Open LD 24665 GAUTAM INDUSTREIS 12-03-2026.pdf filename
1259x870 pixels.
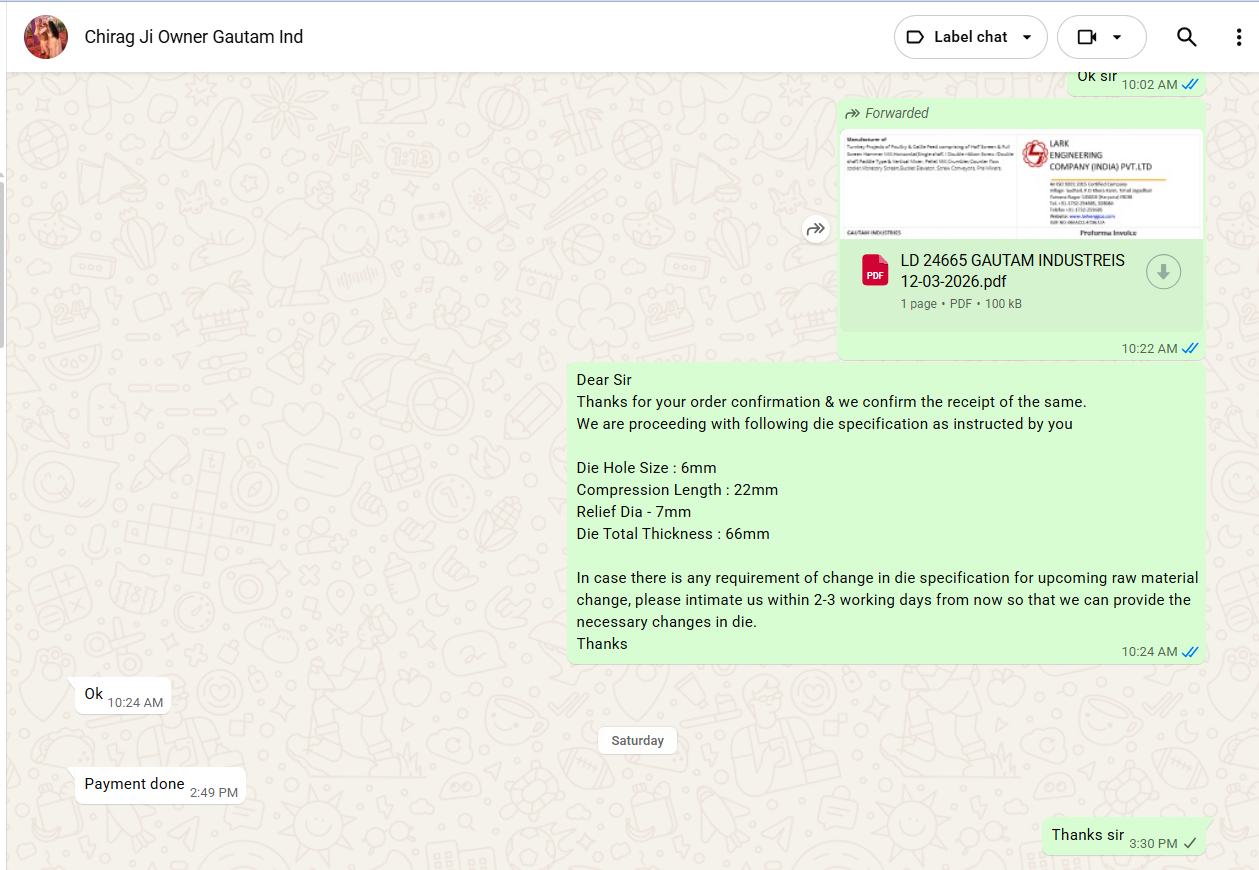click(1012, 271)
